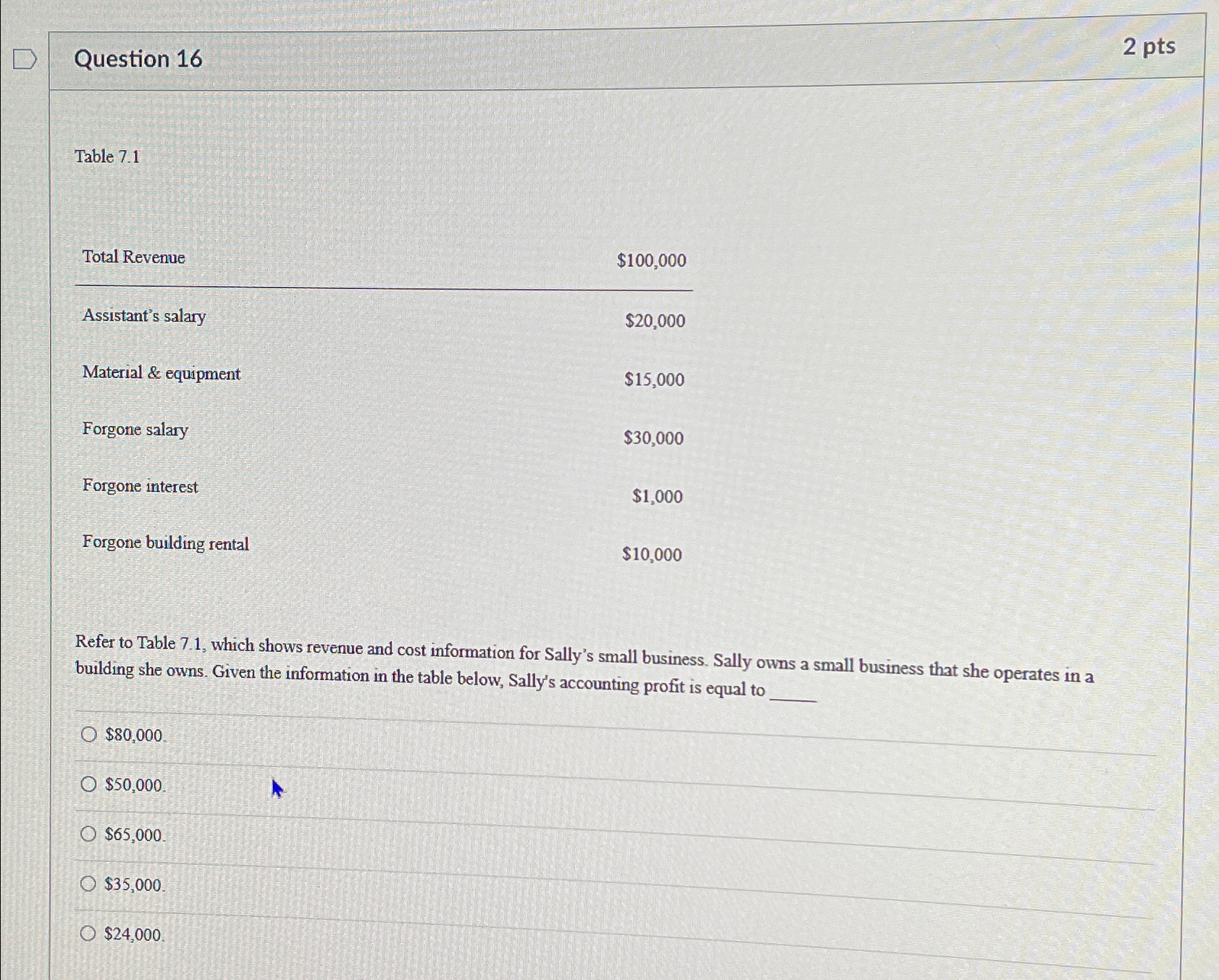Viewport: 1219px width, 980px height.
Task: Click the $10,000 building rental value
Action: tap(652, 554)
